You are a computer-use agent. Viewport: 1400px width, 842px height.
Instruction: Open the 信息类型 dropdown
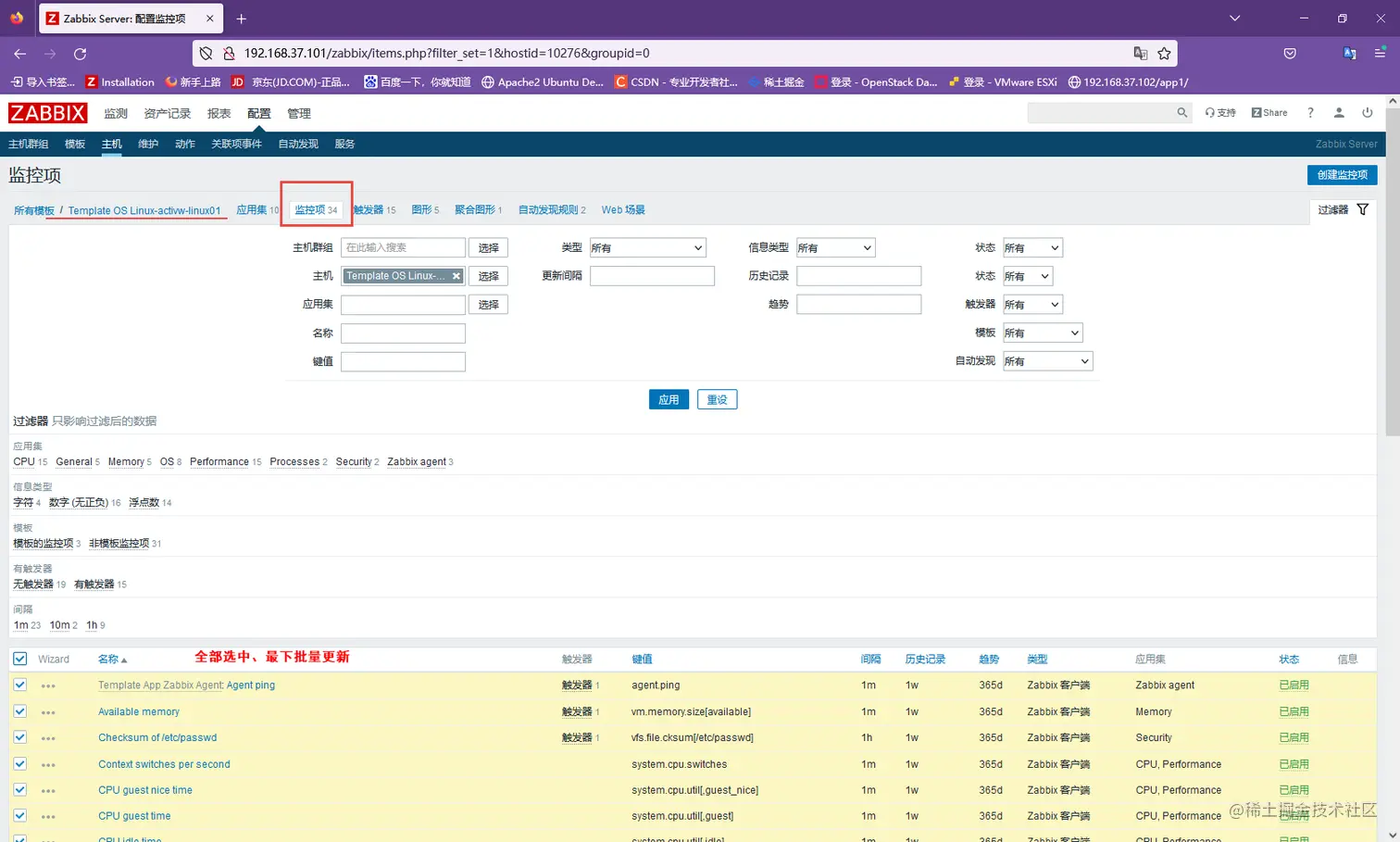coord(835,248)
